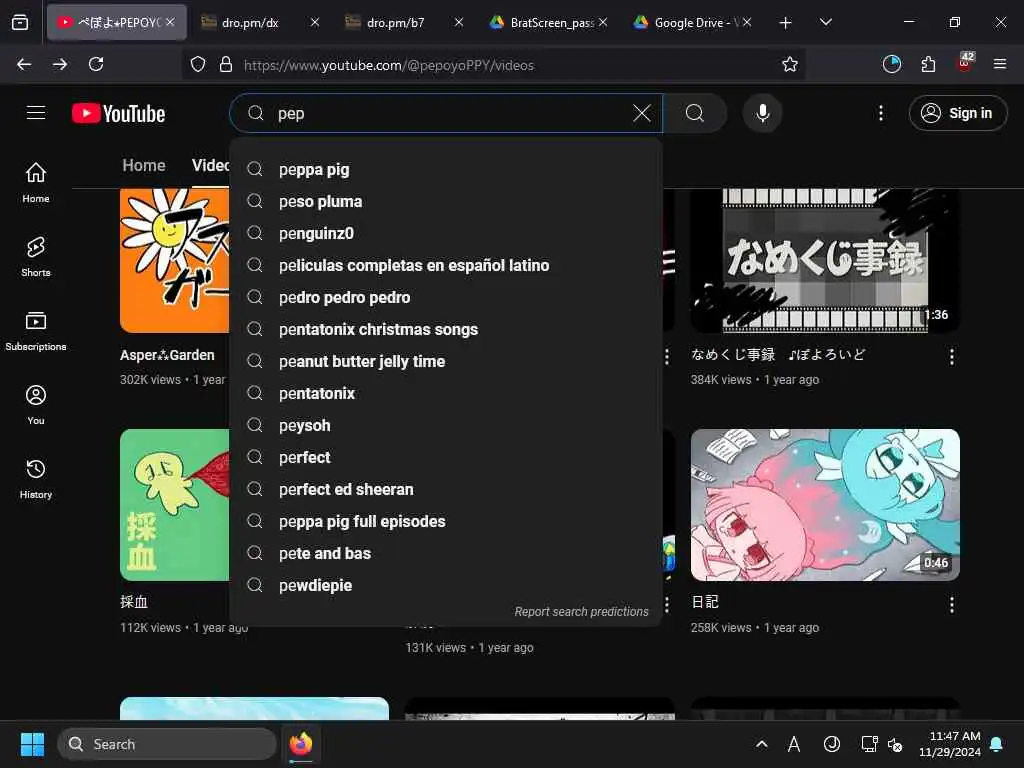Viewport: 1024px width, 768px height.
Task: View site security padlock info
Action: 226,64
